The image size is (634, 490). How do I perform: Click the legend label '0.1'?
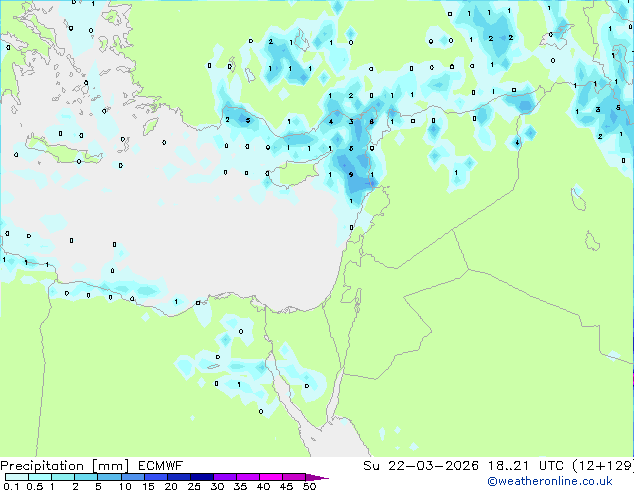(11, 486)
